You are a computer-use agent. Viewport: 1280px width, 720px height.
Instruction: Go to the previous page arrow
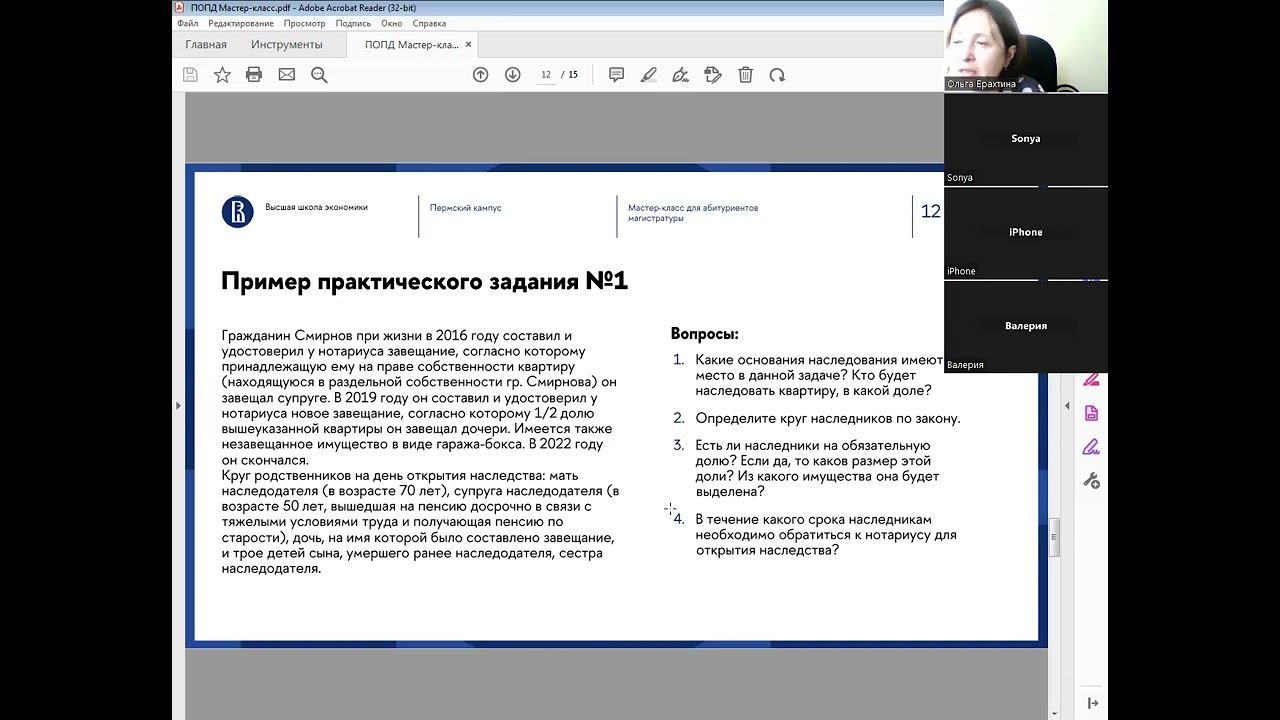(x=481, y=75)
